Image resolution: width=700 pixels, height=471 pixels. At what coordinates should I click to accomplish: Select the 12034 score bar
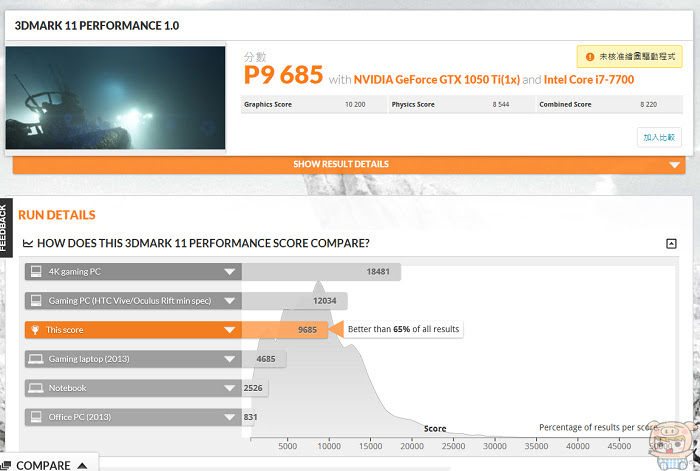click(295, 300)
